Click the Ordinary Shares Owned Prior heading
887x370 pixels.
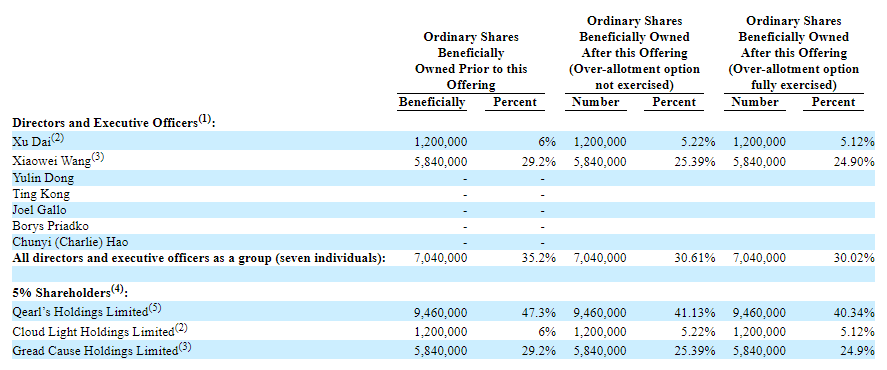point(471,61)
